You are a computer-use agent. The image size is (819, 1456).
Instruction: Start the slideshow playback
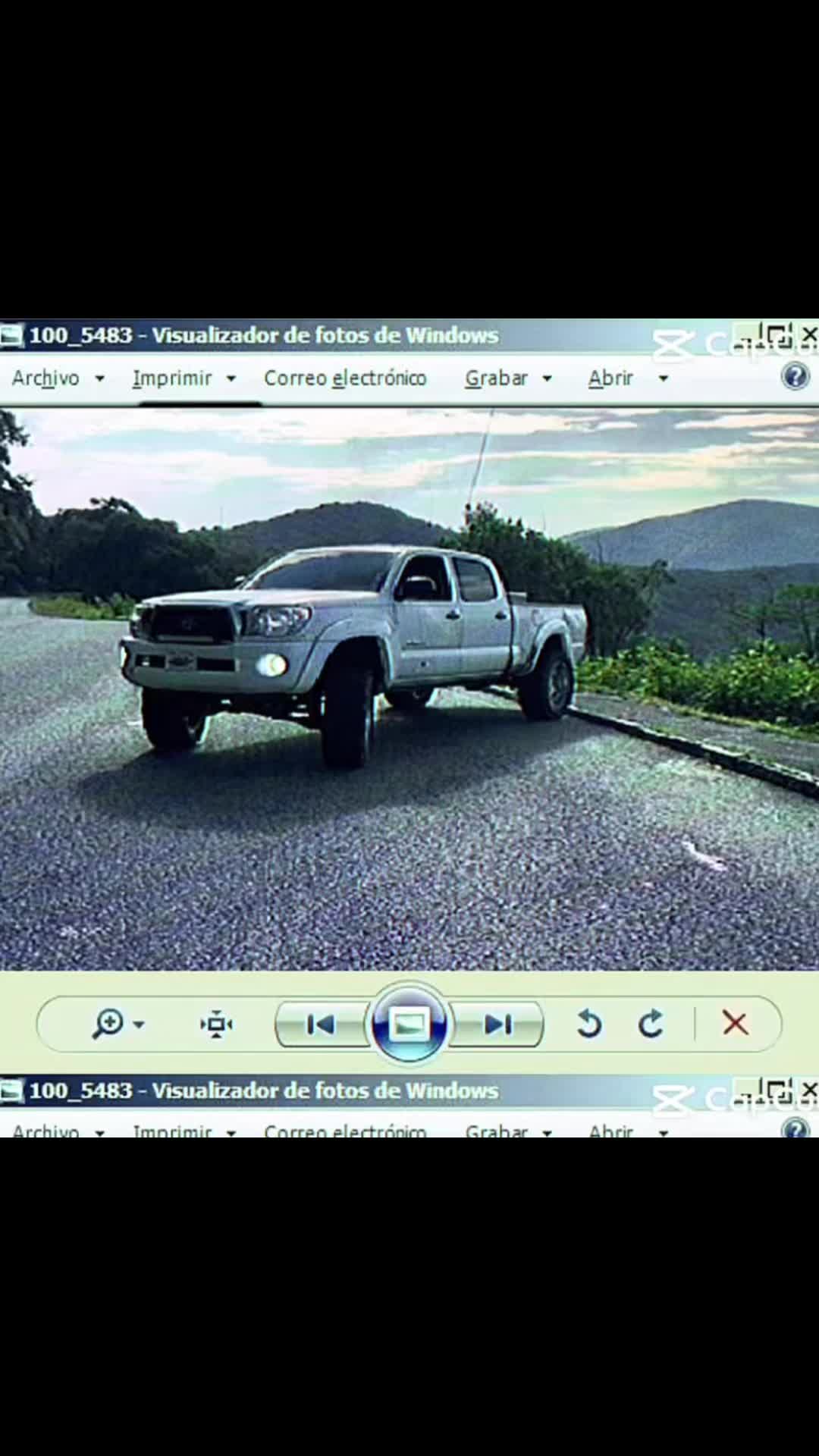click(x=409, y=1024)
